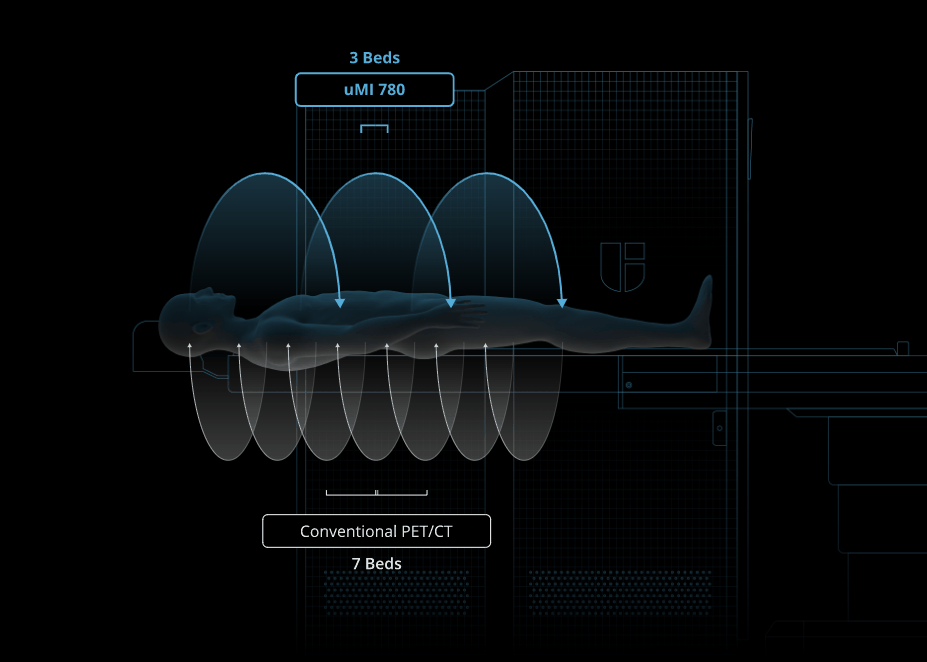This screenshot has height=662, width=927.
Task: Click the shield logo on the scanner
Action: pyautogui.click(x=623, y=267)
